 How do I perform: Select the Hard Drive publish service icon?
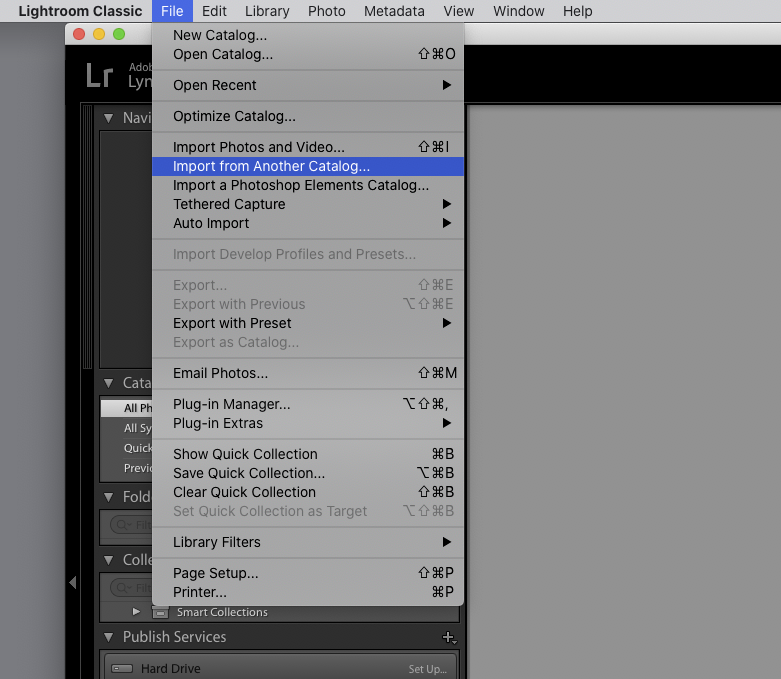[122, 669]
